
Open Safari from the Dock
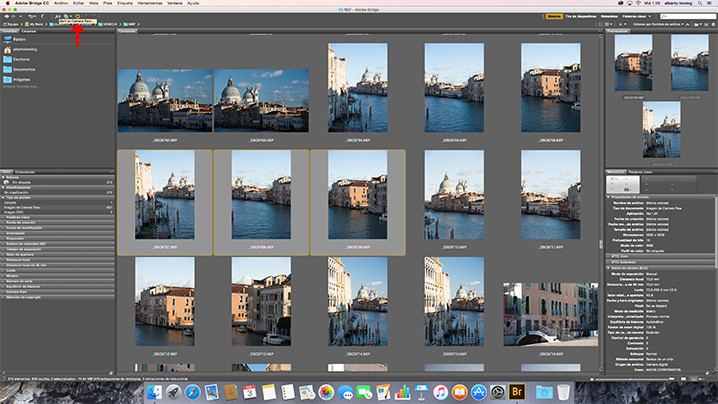pyautogui.click(x=192, y=392)
